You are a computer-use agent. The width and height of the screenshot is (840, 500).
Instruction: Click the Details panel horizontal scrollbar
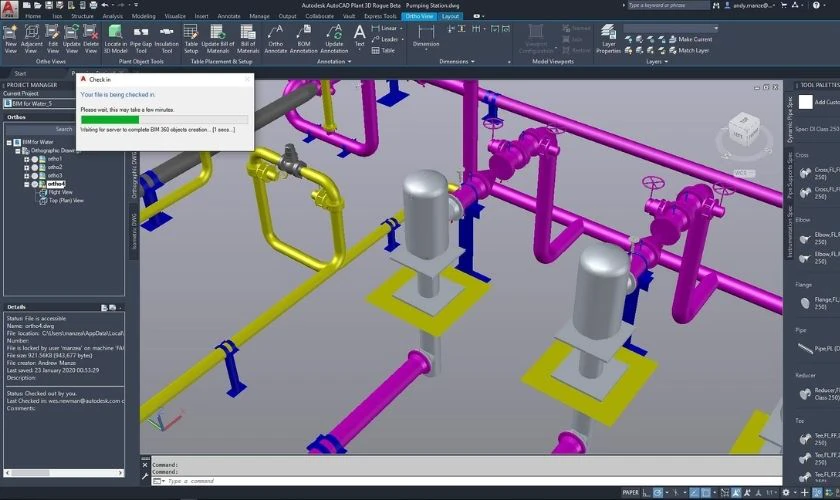pyautogui.click(x=64, y=473)
